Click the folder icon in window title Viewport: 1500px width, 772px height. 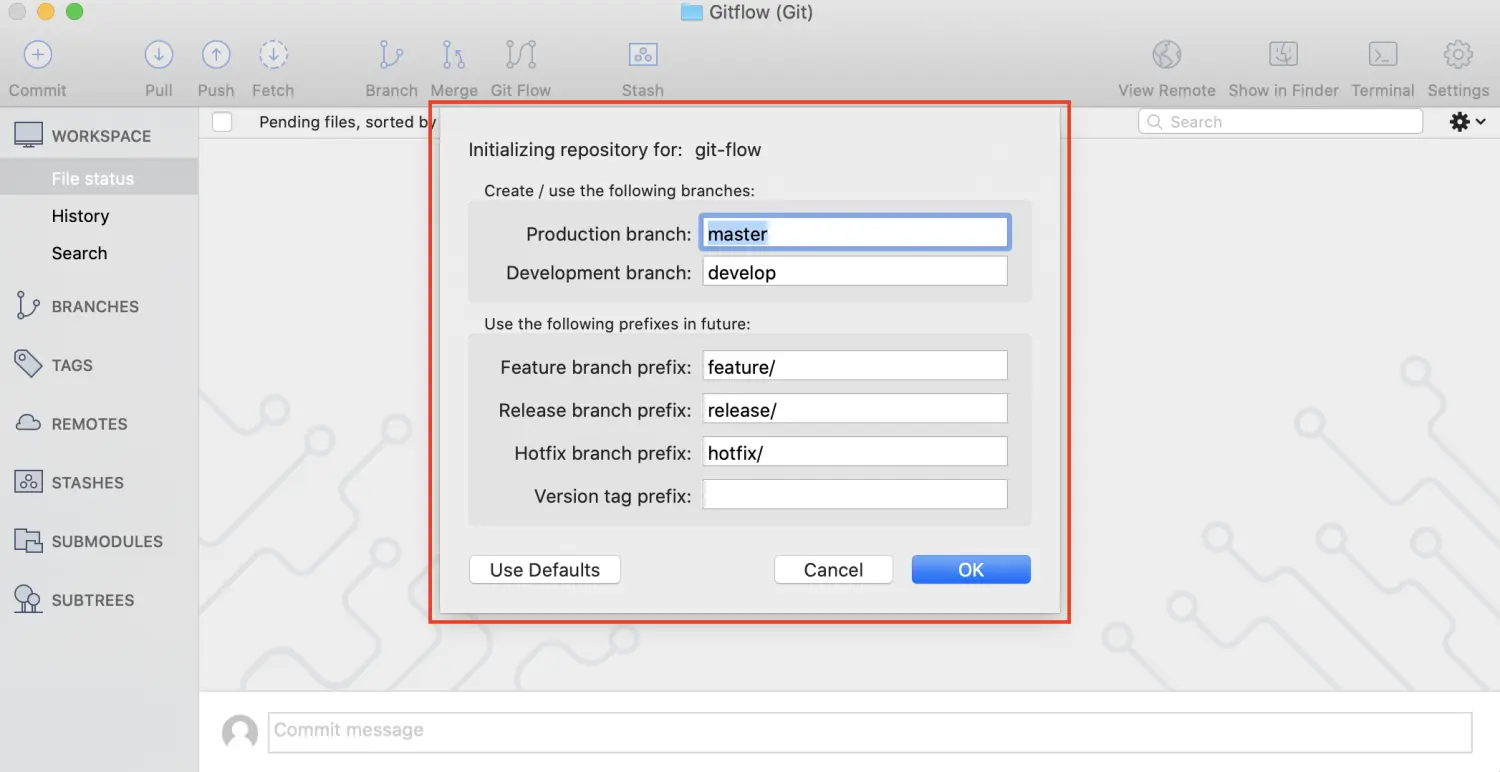click(x=691, y=13)
